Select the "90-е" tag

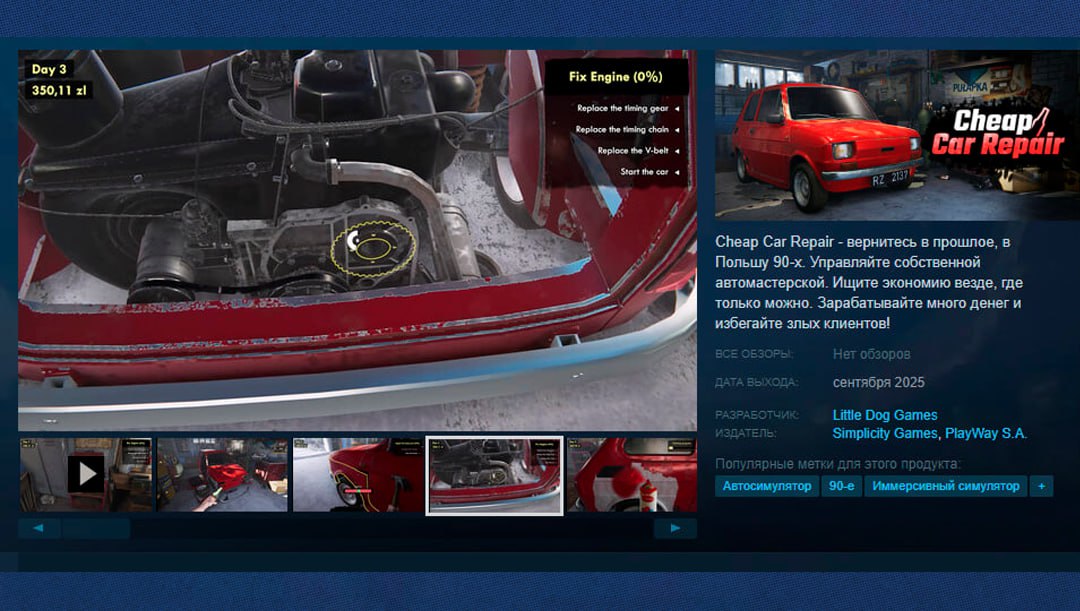(x=840, y=485)
